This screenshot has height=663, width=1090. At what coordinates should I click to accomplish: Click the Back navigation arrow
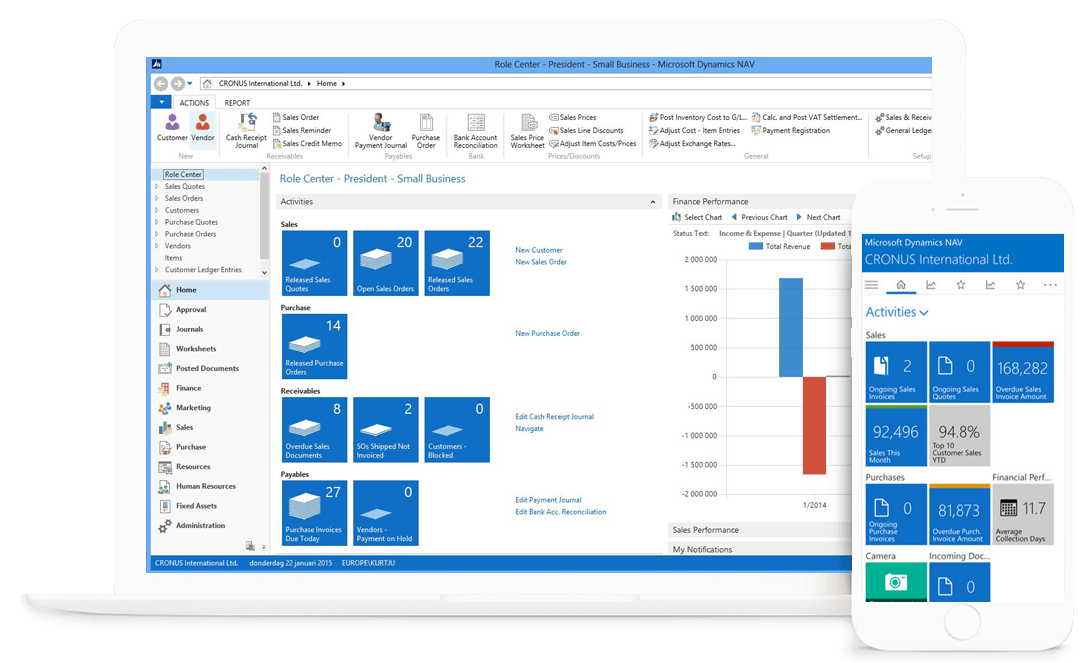point(161,83)
